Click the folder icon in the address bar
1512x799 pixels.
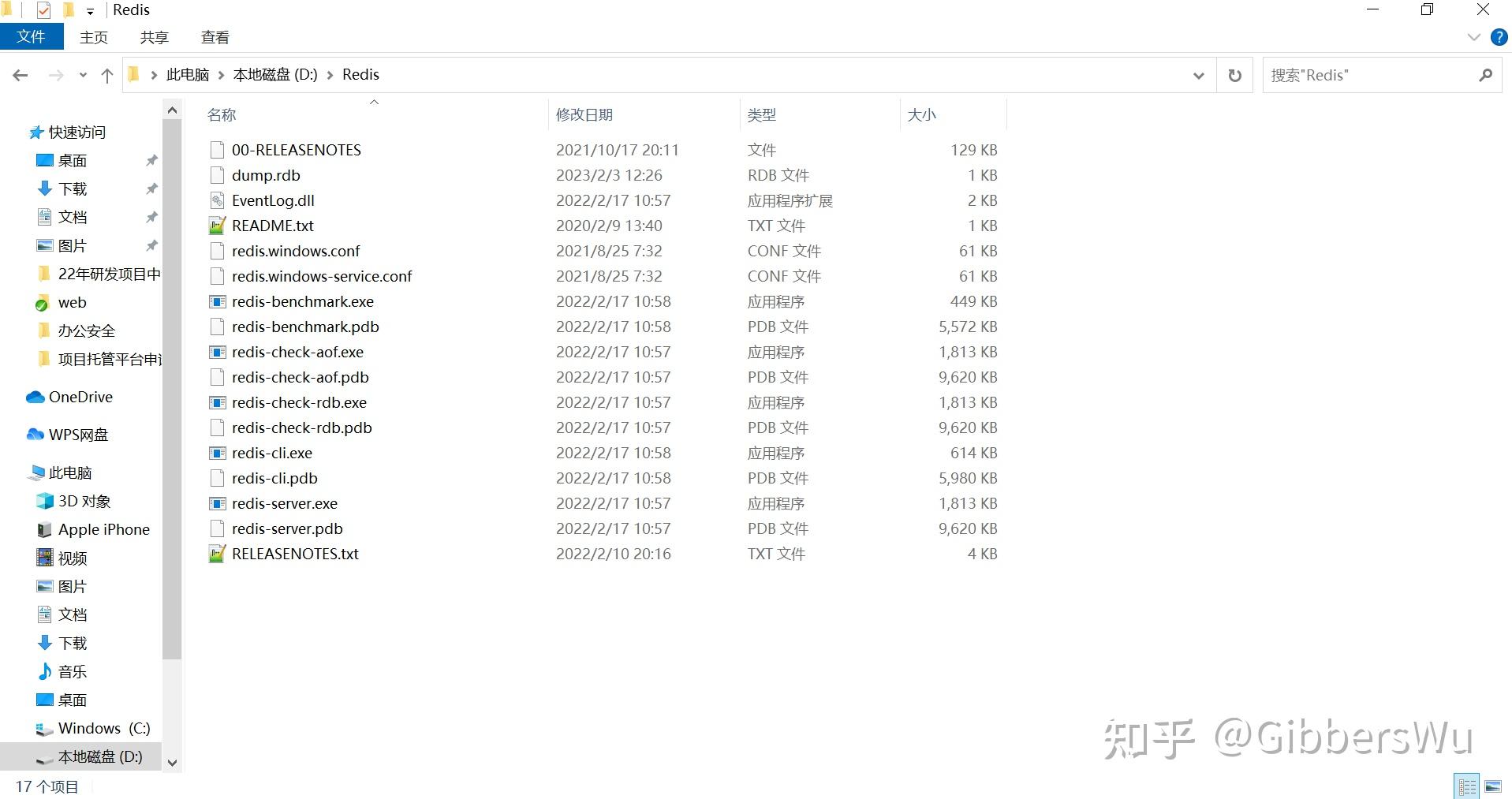click(x=134, y=74)
